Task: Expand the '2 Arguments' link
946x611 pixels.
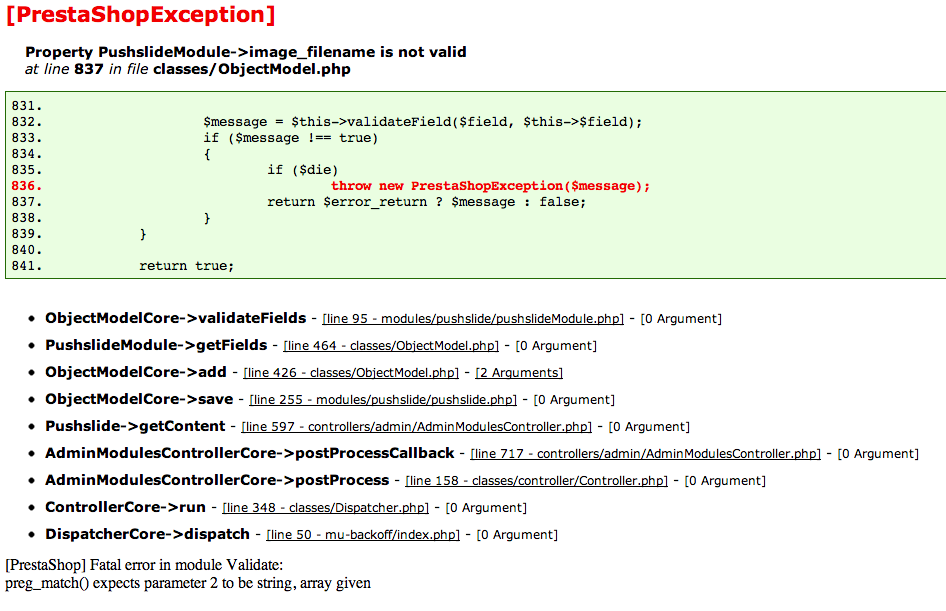Action: pyautogui.click(x=519, y=373)
